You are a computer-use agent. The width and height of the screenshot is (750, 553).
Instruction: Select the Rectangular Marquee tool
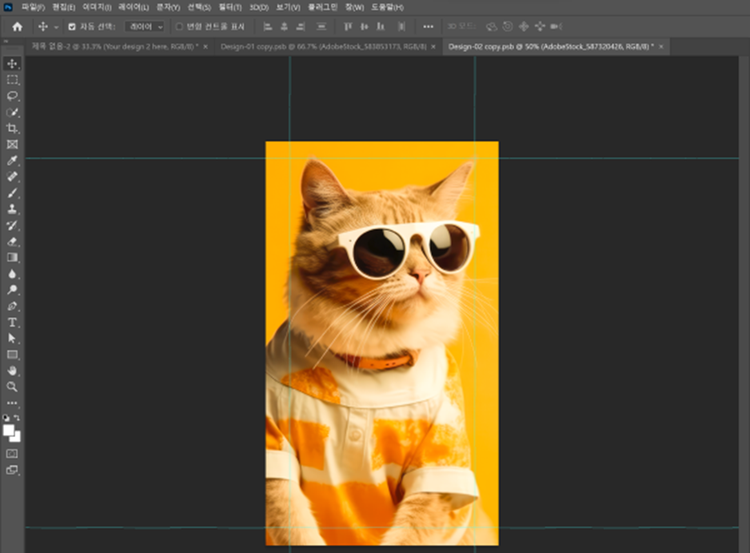pos(13,79)
